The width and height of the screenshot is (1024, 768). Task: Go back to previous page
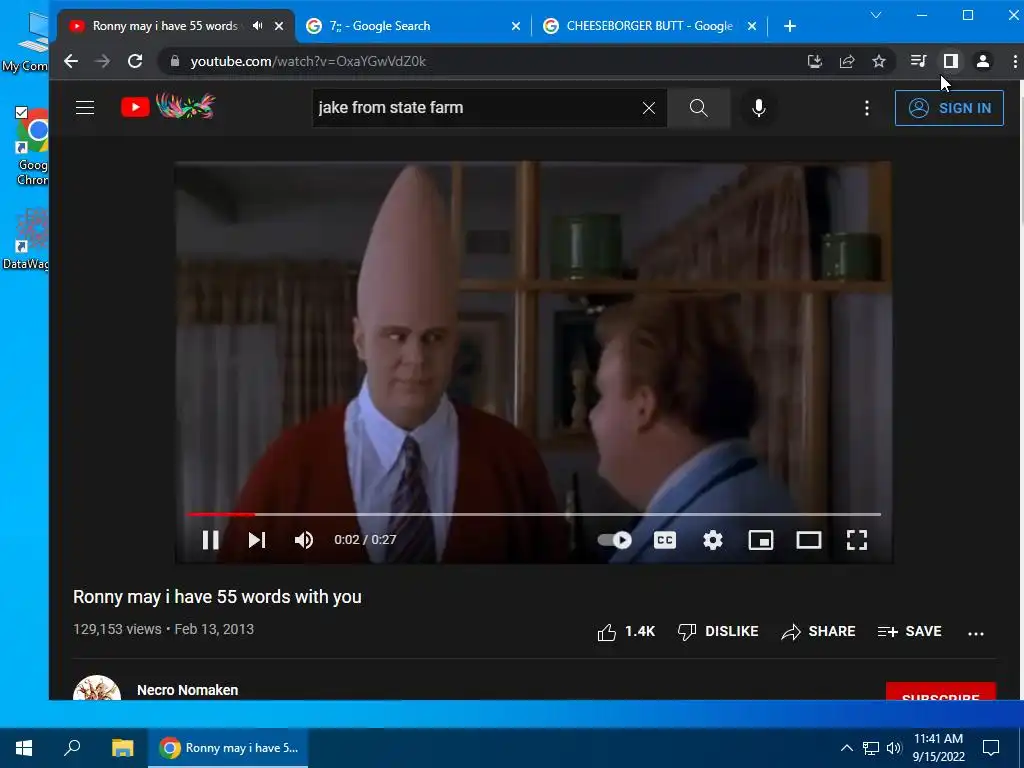coord(71,61)
